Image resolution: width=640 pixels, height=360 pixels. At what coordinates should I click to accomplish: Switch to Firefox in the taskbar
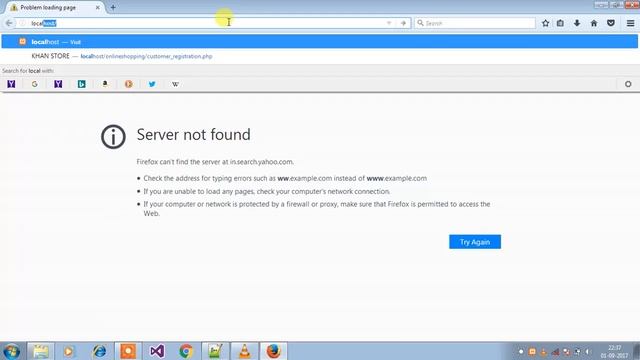point(273,351)
